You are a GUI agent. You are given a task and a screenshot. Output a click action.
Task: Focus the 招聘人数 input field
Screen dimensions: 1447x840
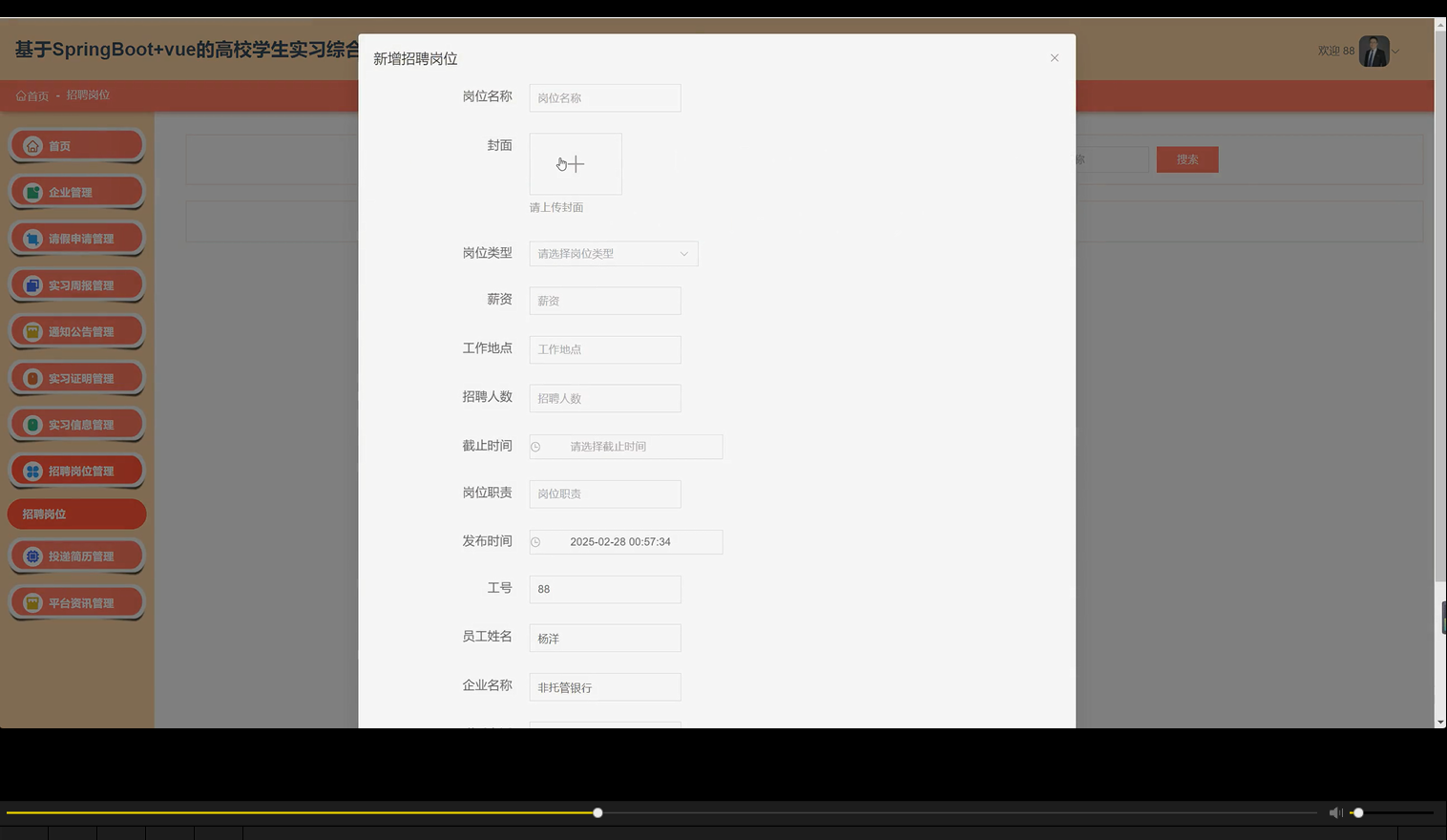605,398
